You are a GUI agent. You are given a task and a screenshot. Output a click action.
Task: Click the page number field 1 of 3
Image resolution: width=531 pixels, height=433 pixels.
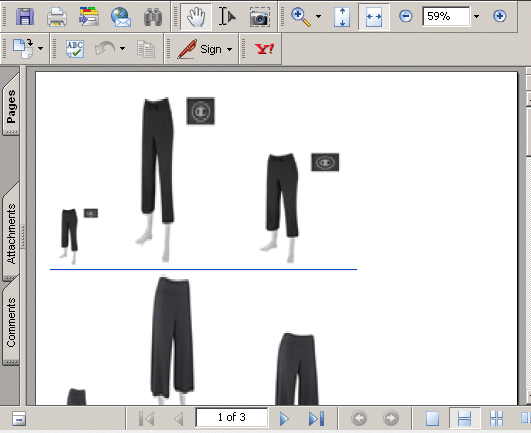point(232,417)
